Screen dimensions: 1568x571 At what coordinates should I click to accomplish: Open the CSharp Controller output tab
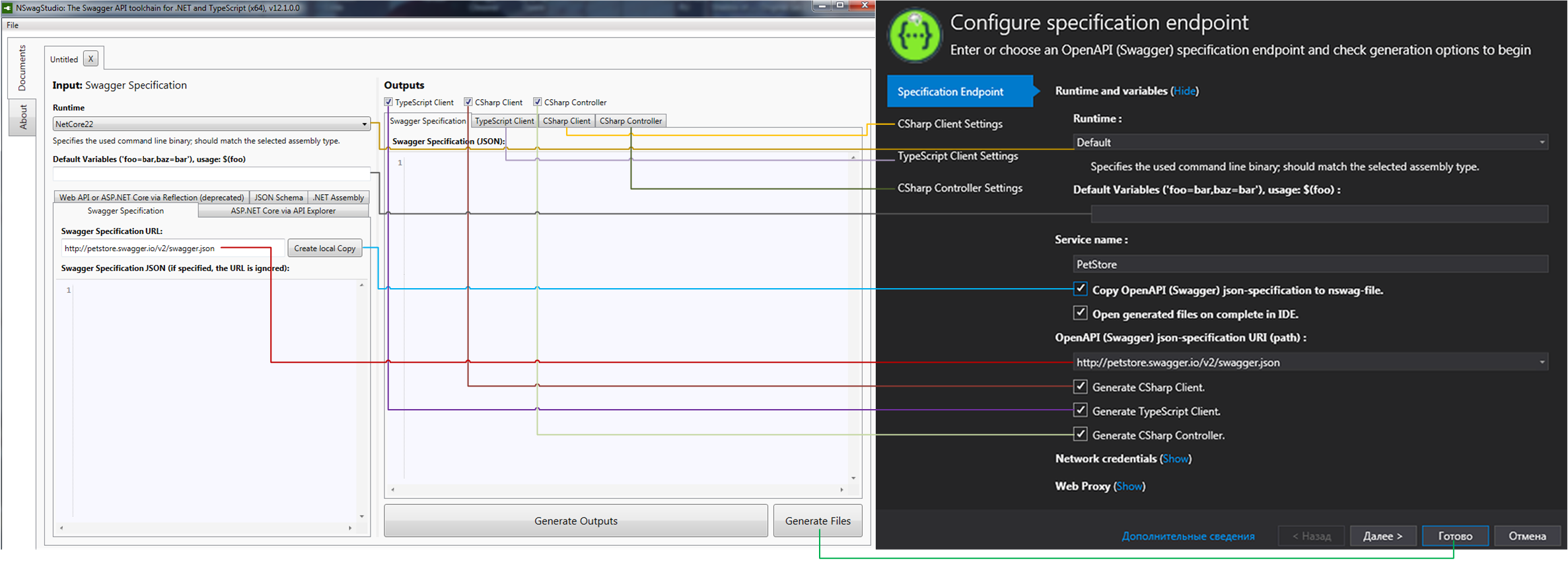click(x=631, y=121)
